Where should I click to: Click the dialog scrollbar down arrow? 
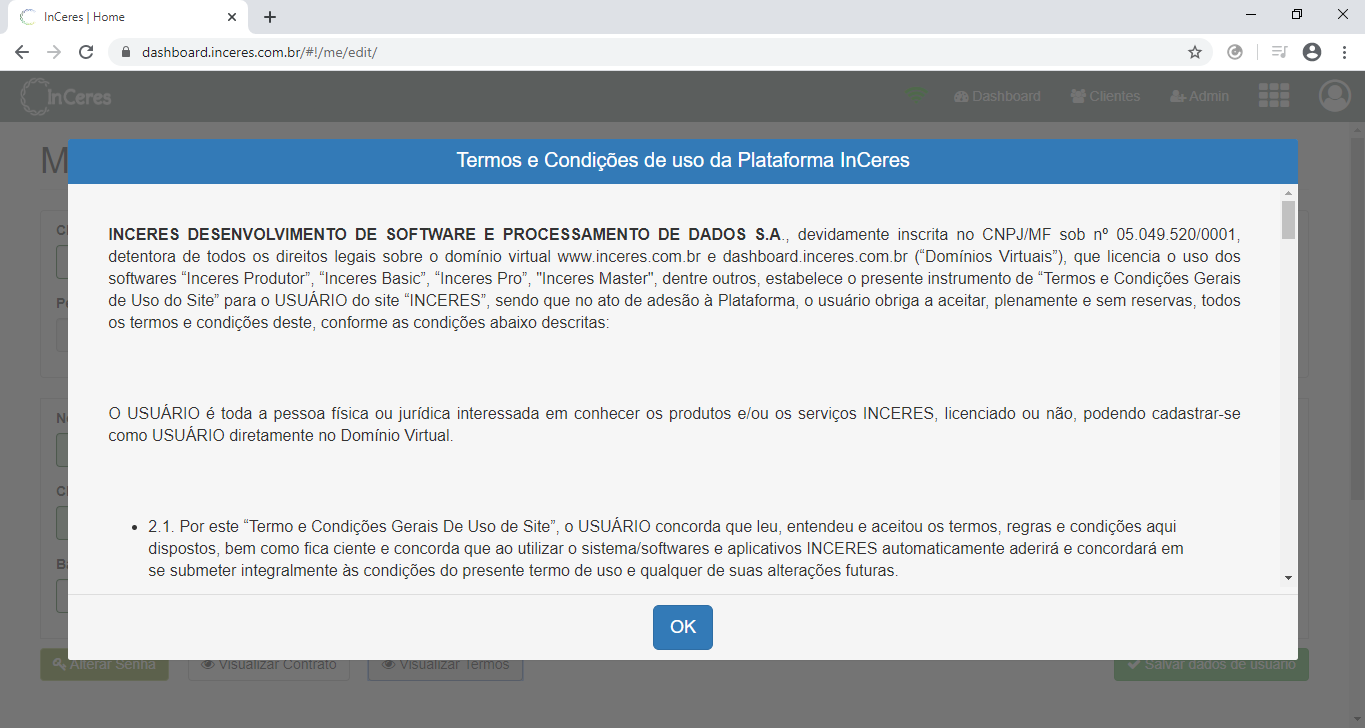click(1288, 578)
